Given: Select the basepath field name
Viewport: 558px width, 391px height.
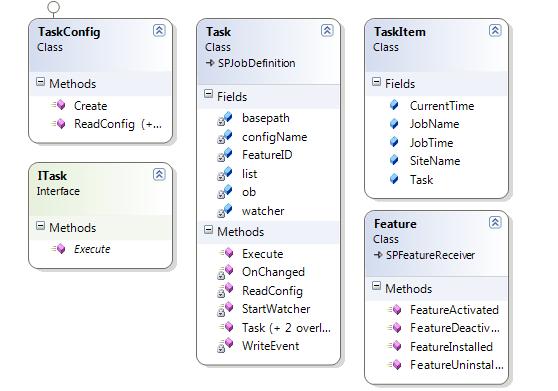Looking at the screenshot, I should [266, 118].
